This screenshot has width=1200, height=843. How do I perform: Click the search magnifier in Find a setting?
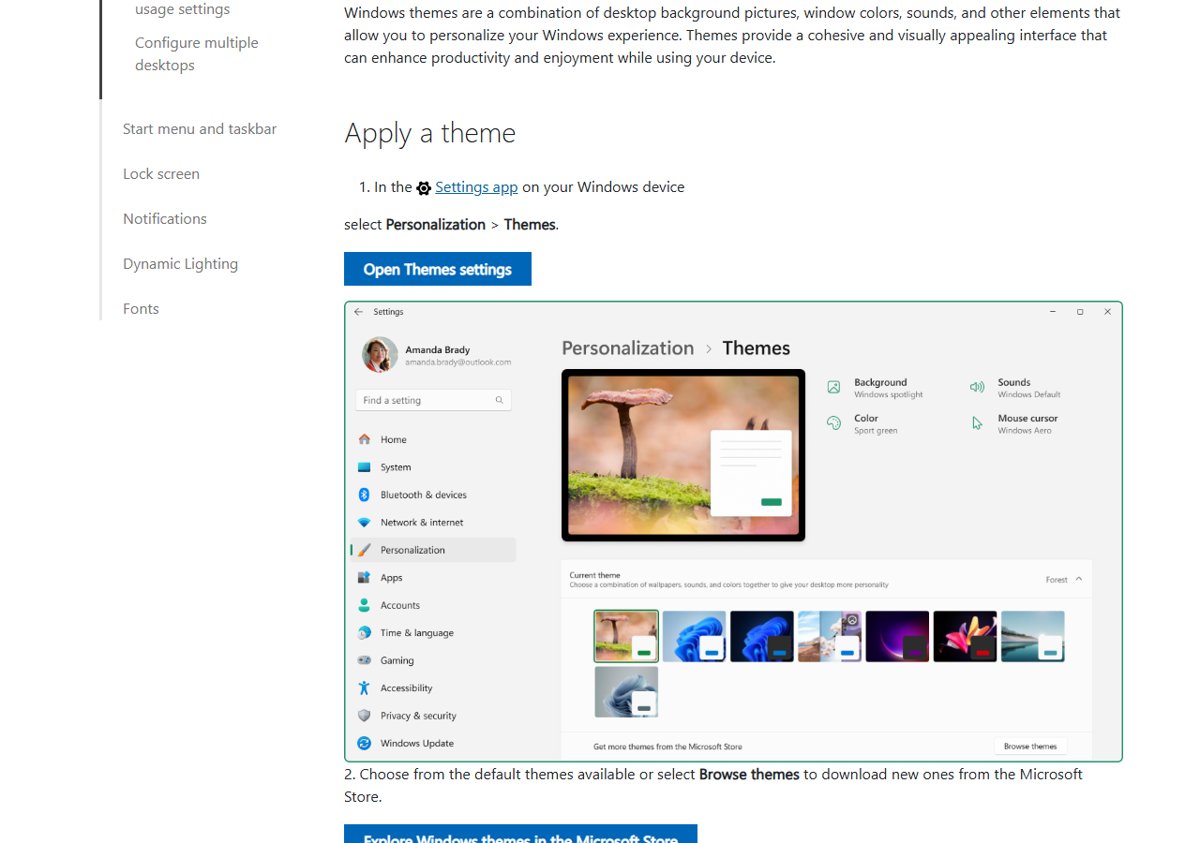tap(499, 400)
